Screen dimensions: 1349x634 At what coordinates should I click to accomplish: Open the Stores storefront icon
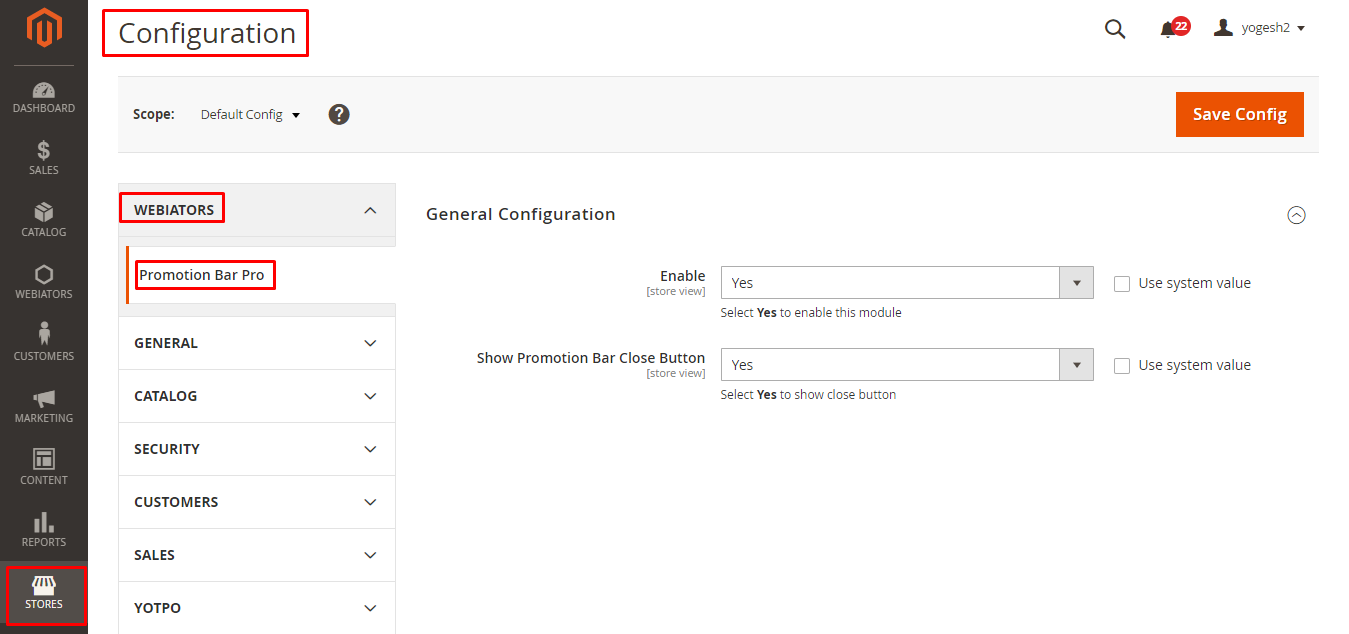pos(43,584)
